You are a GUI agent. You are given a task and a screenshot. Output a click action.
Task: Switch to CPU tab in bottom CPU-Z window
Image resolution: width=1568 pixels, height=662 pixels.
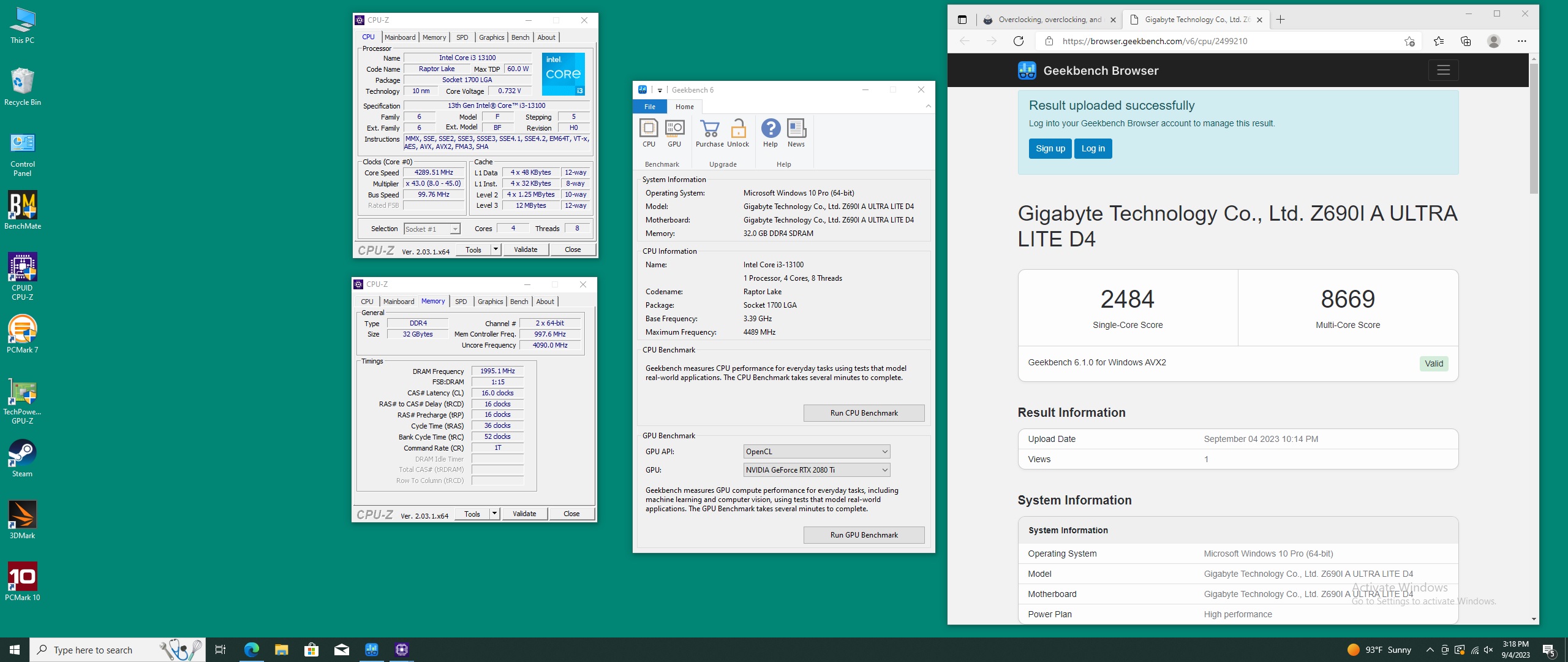click(x=367, y=302)
